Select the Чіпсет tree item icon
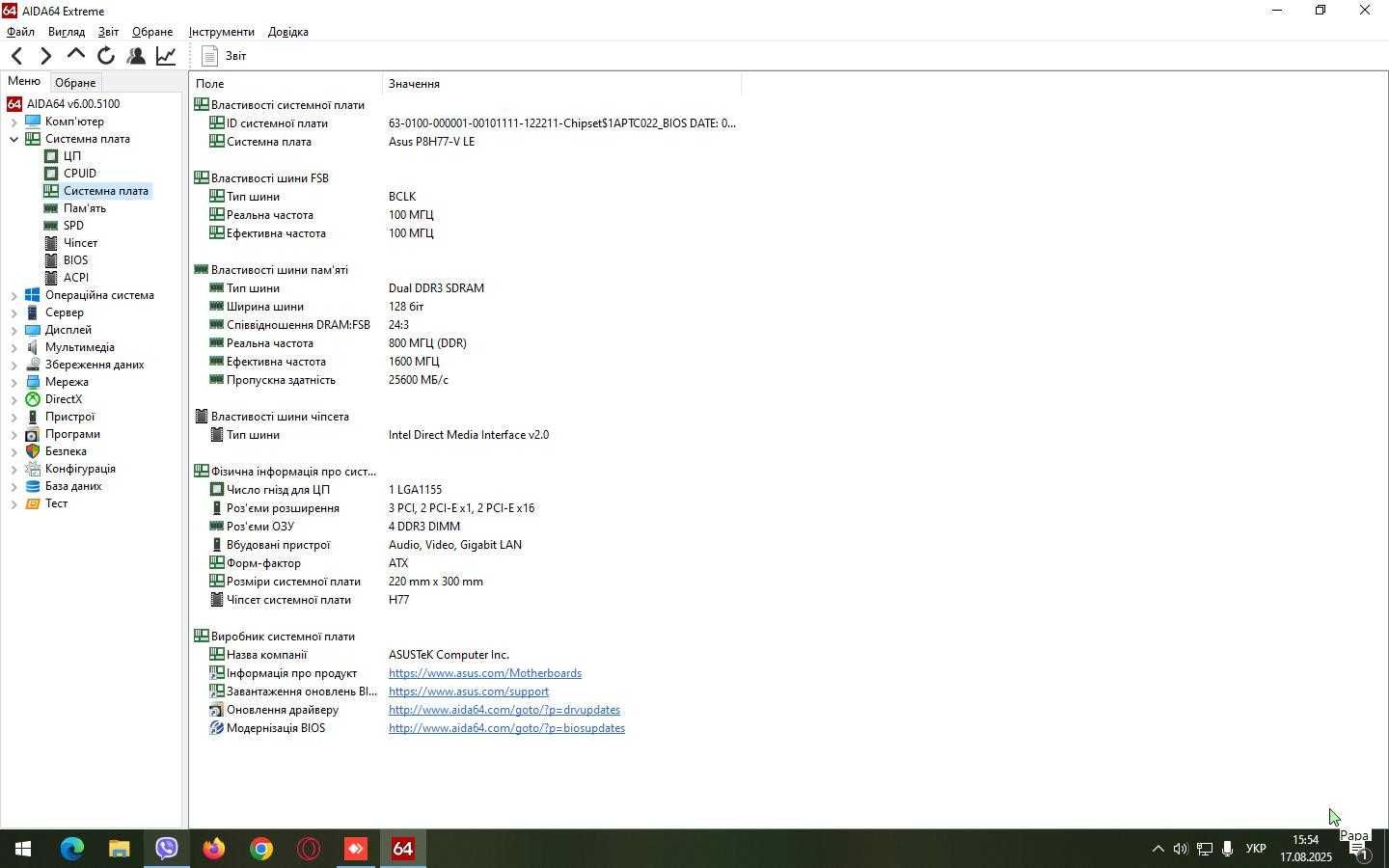Image resolution: width=1389 pixels, height=868 pixels. (x=51, y=243)
